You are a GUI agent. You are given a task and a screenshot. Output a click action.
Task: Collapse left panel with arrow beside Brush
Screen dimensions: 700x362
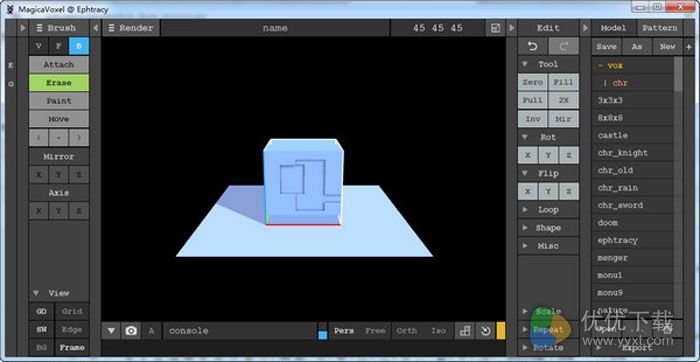[x=23, y=28]
